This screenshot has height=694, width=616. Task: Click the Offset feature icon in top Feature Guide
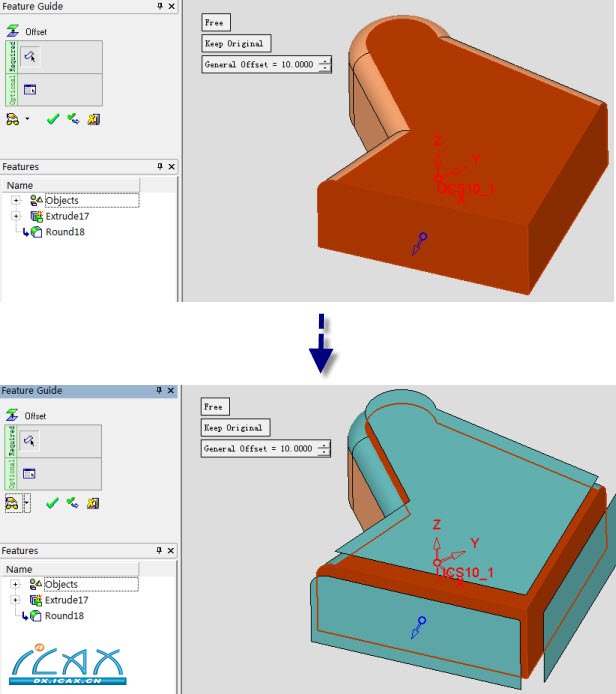tap(12, 31)
